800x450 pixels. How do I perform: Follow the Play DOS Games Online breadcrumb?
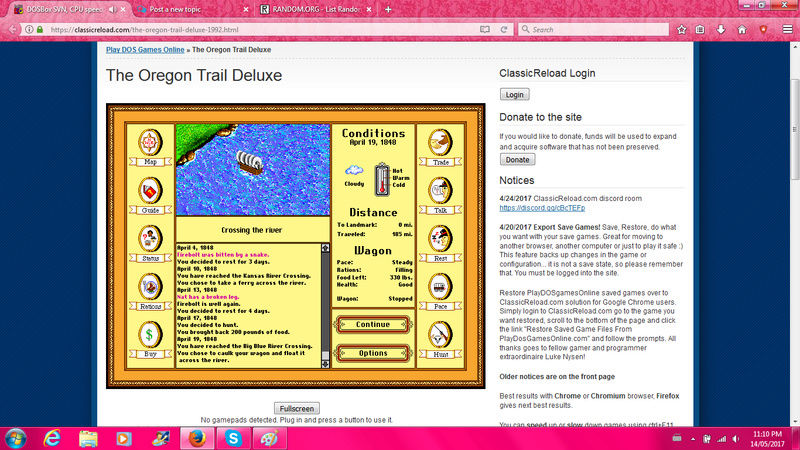pyautogui.click(x=145, y=49)
